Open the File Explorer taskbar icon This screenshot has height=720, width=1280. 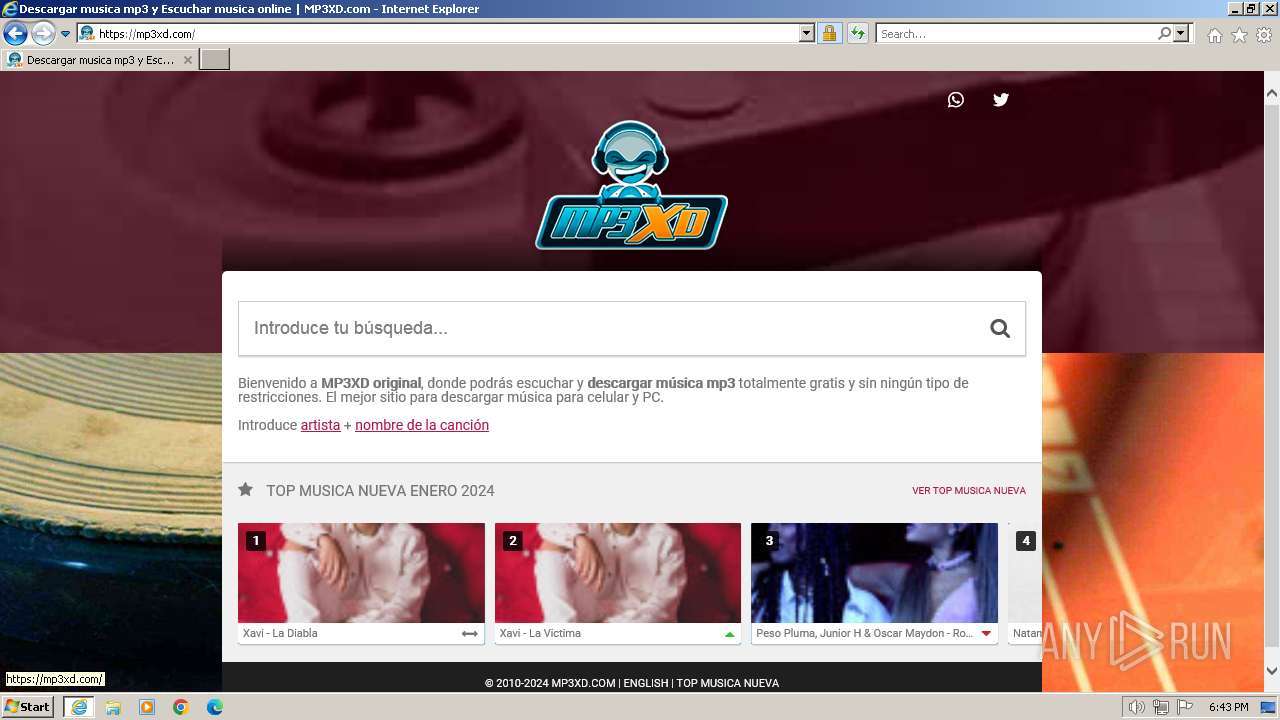113,707
